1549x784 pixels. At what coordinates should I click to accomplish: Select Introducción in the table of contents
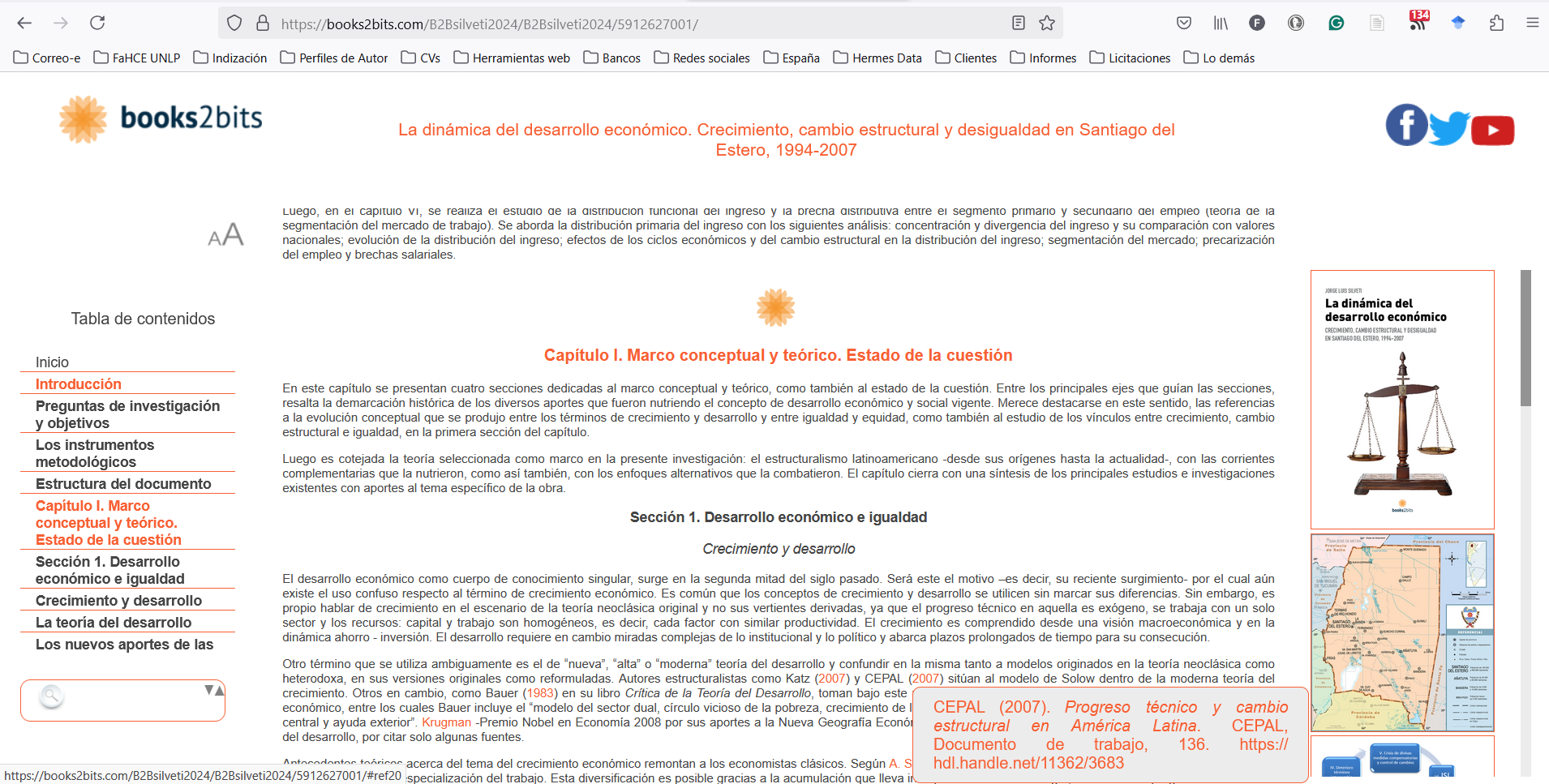(x=79, y=384)
